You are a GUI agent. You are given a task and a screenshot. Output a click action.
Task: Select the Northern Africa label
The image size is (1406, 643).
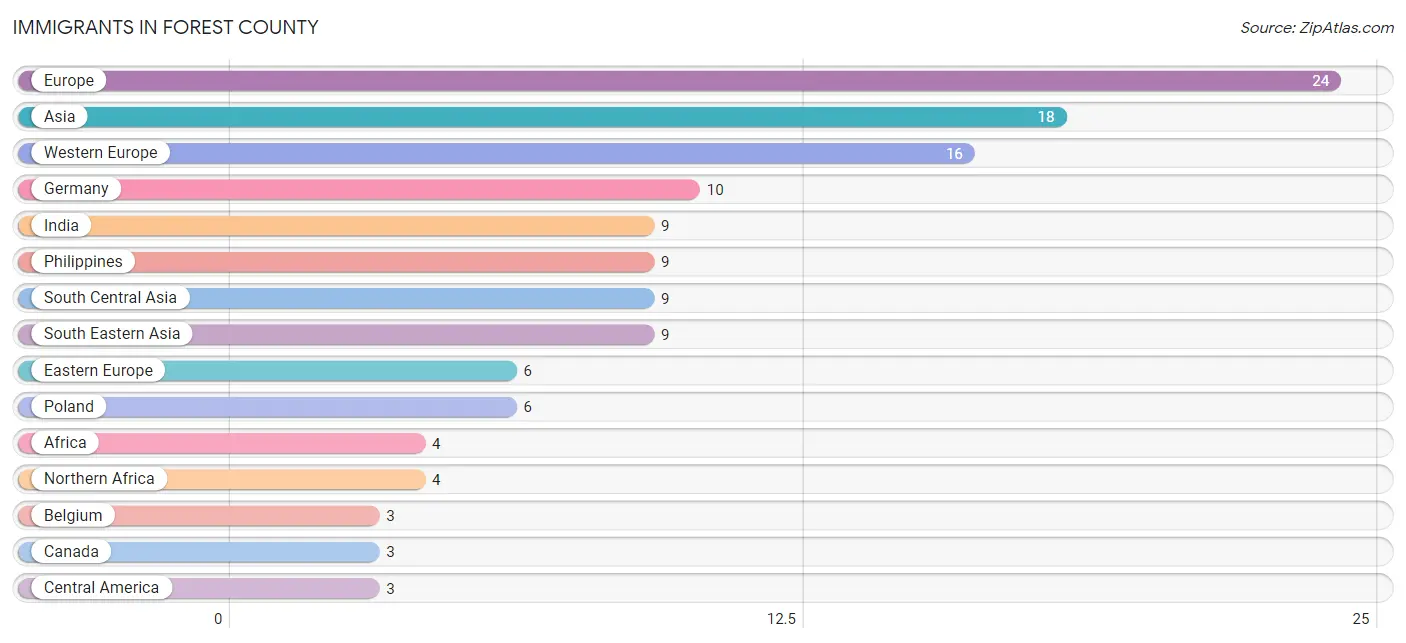(x=99, y=479)
